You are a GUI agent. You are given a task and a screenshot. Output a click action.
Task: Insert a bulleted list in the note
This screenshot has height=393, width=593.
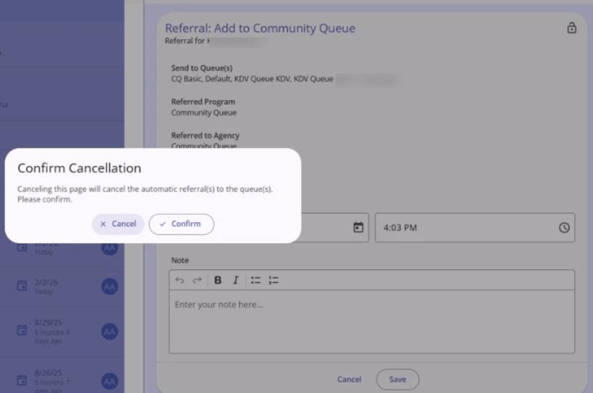pos(256,280)
